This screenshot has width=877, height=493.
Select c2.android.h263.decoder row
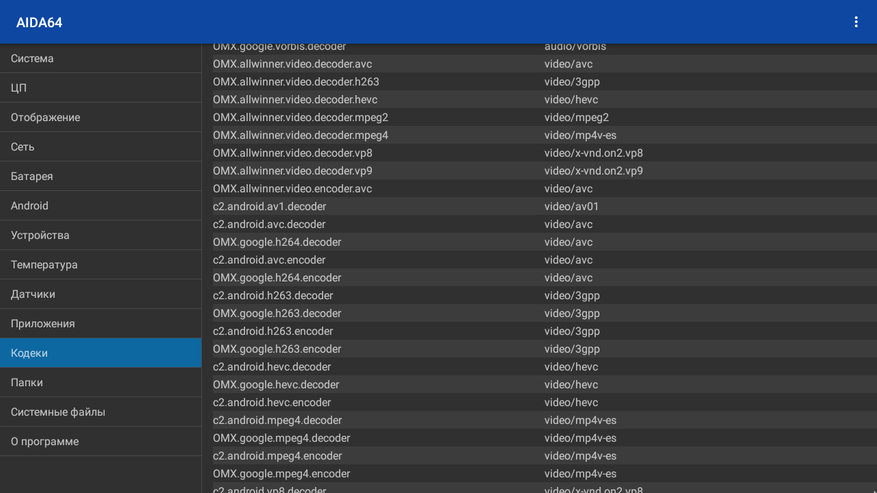(545, 295)
